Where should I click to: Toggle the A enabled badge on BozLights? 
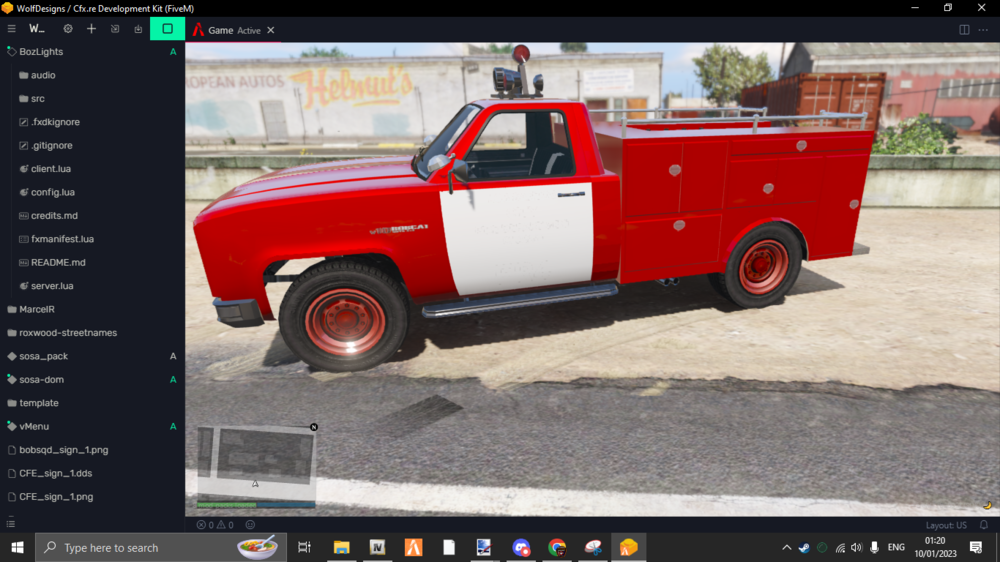point(173,52)
